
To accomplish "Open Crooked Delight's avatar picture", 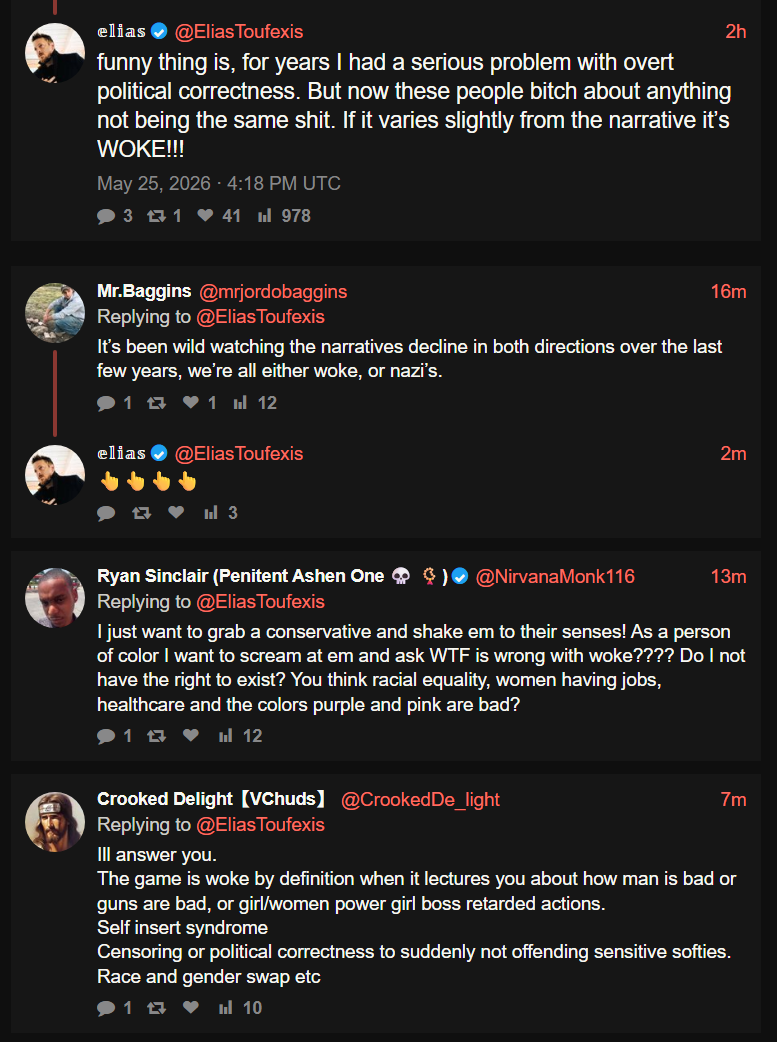I will point(55,821).
